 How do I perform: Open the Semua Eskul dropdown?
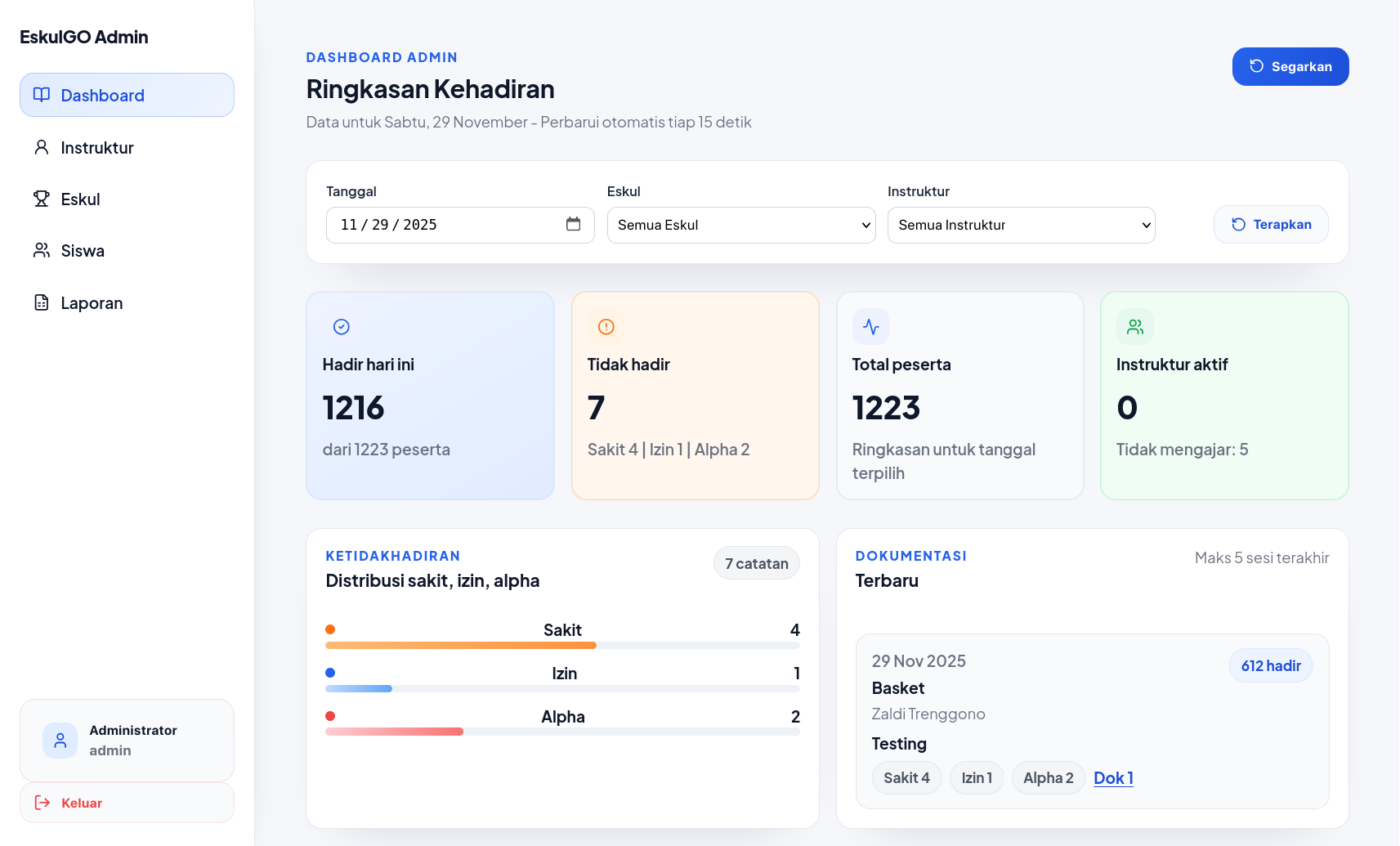click(740, 225)
